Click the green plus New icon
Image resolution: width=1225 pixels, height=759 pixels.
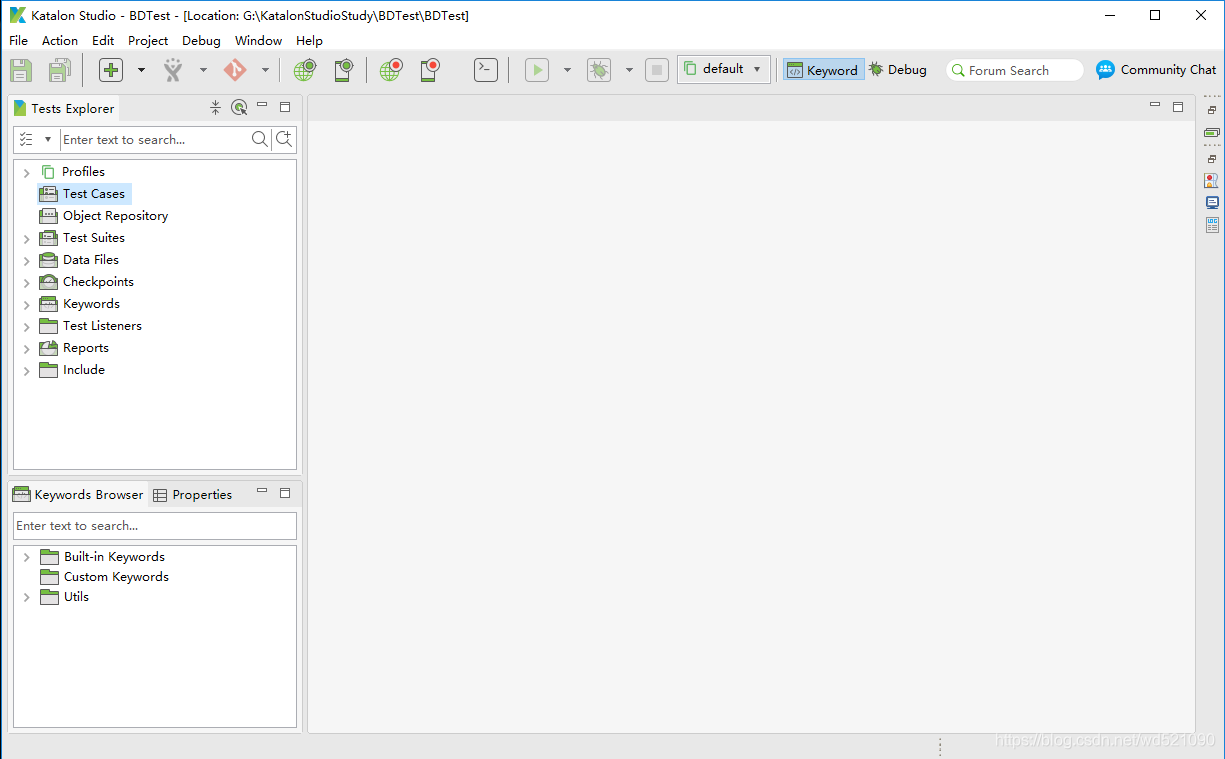pyautogui.click(x=111, y=70)
